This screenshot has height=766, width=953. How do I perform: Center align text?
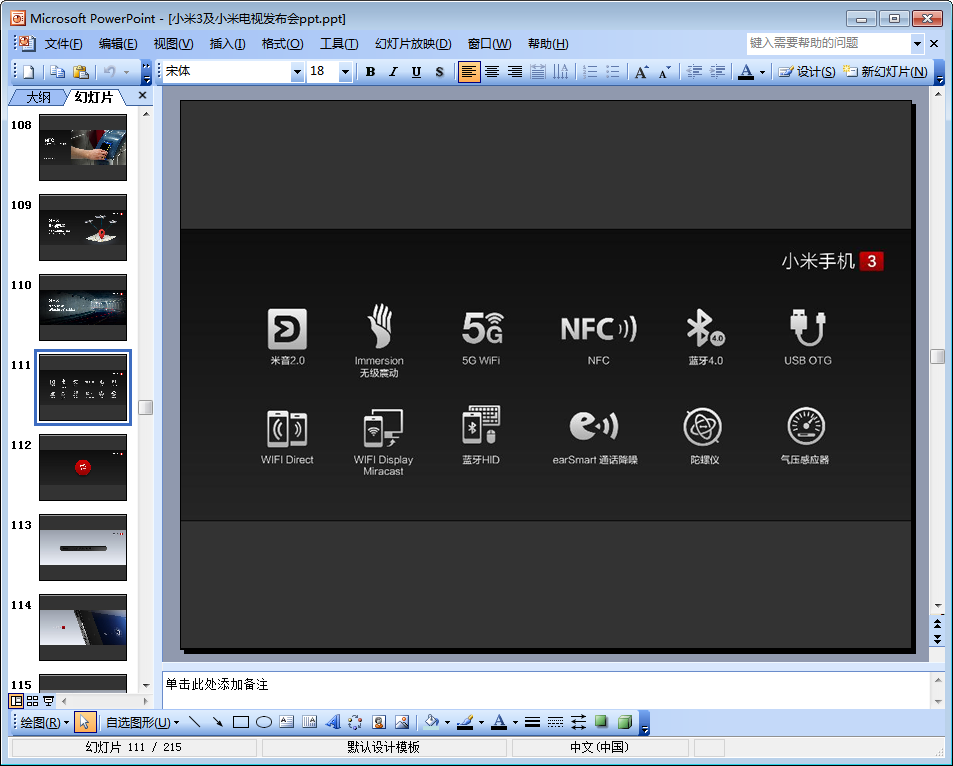pyautogui.click(x=492, y=72)
